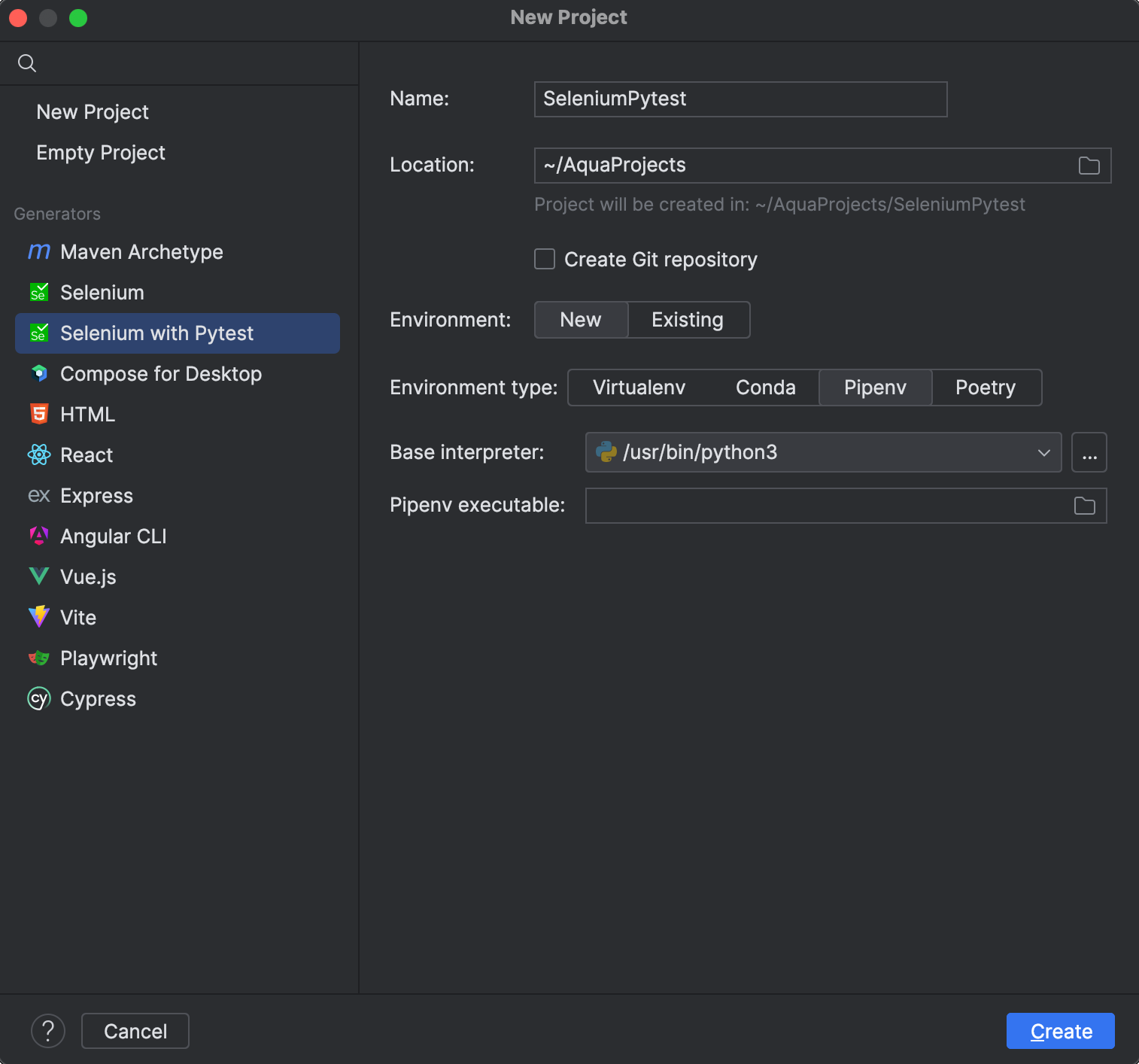Image resolution: width=1139 pixels, height=1064 pixels.
Task: Switch Environment to Existing
Action: pos(687,320)
